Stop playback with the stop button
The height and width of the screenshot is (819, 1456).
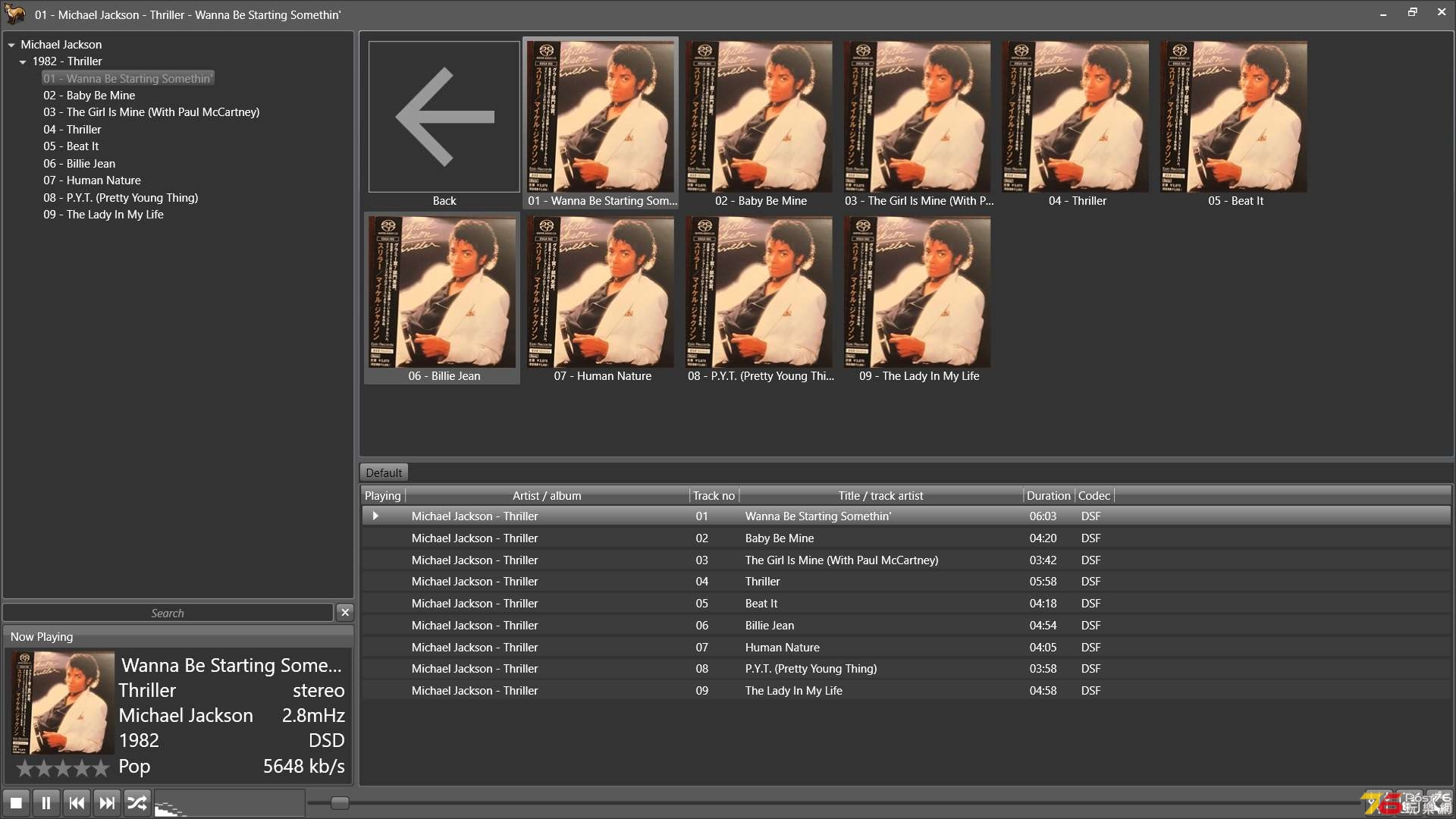pos(16,802)
